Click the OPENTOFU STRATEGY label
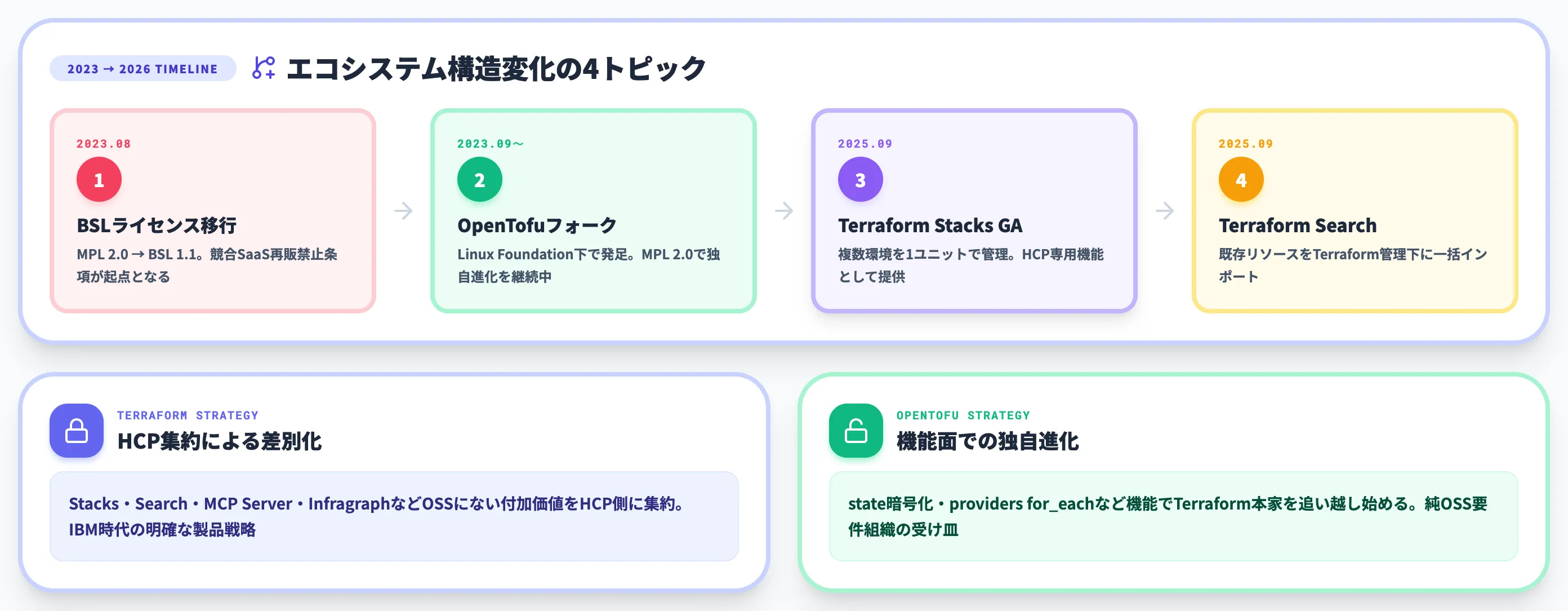The width and height of the screenshot is (1568, 611). tap(963, 415)
